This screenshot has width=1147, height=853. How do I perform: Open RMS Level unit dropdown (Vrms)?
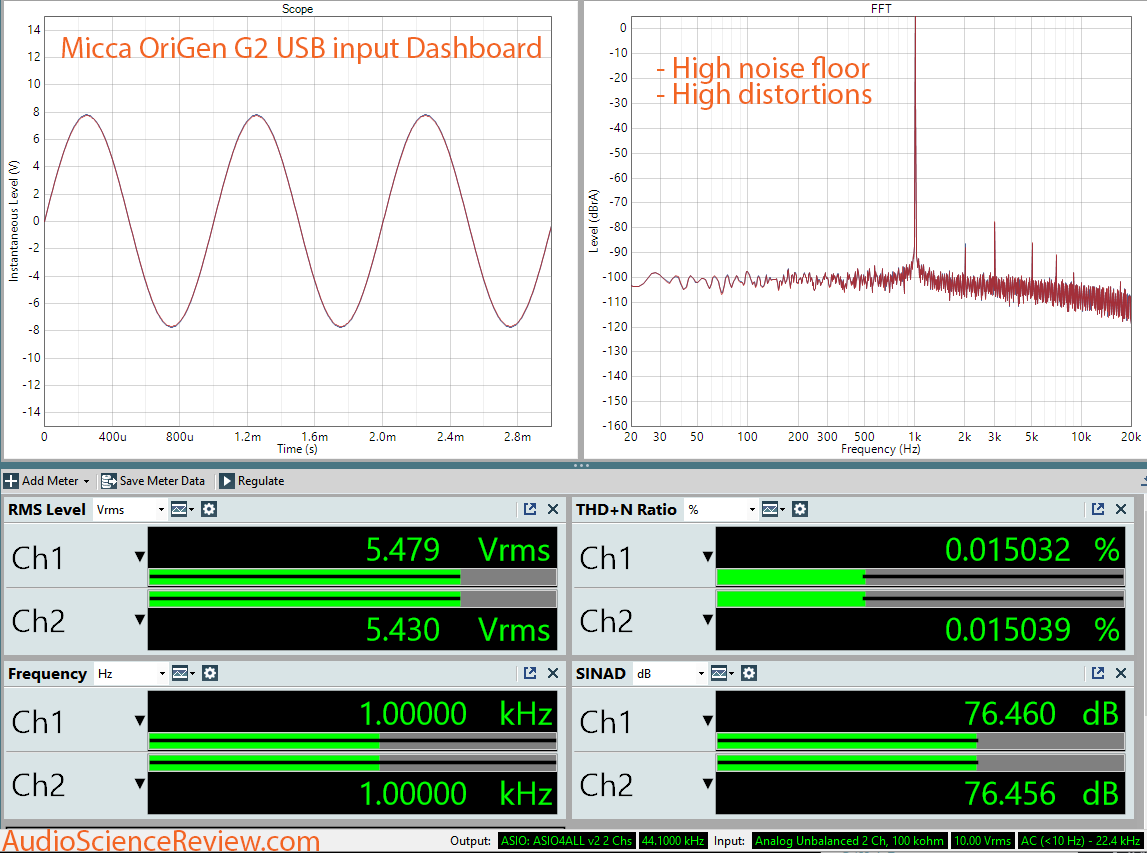pyautogui.click(x=129, y=509)
